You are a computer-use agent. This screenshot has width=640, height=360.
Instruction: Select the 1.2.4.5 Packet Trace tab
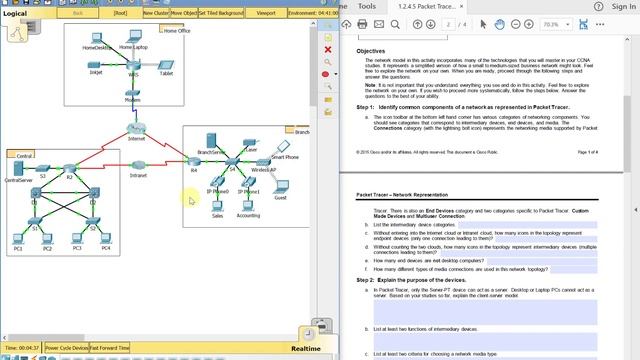coord(427,7)
